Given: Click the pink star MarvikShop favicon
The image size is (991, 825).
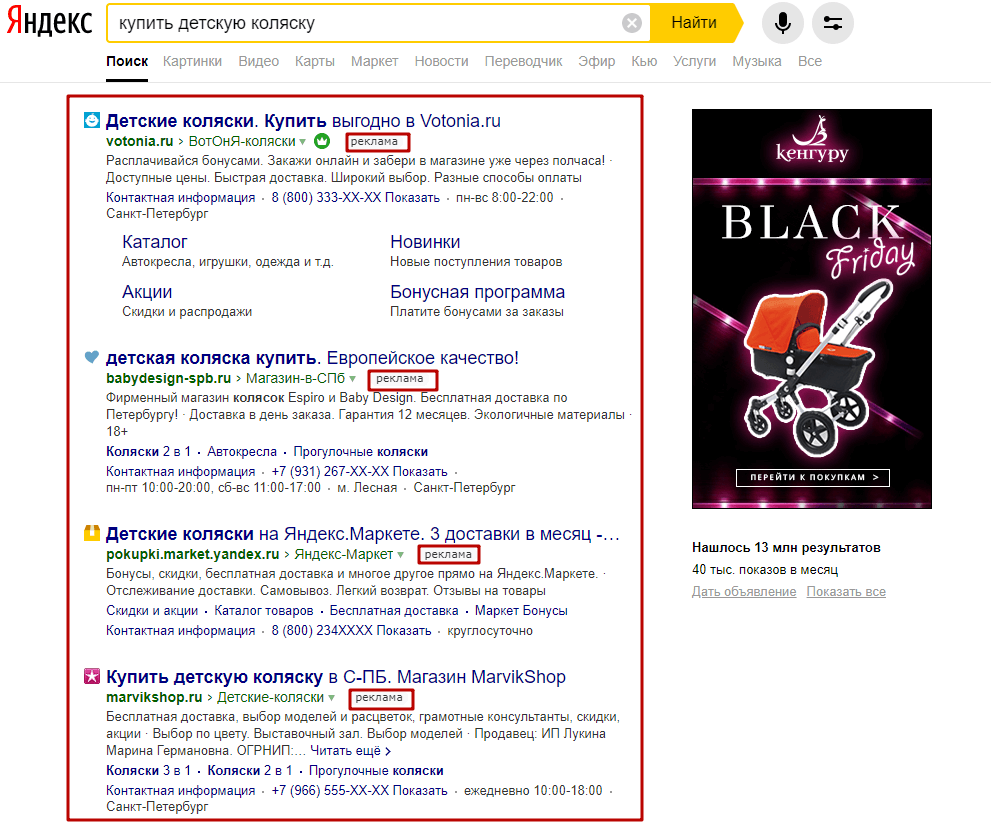Looking at the screenshot, I should click(x=92, y=676).
